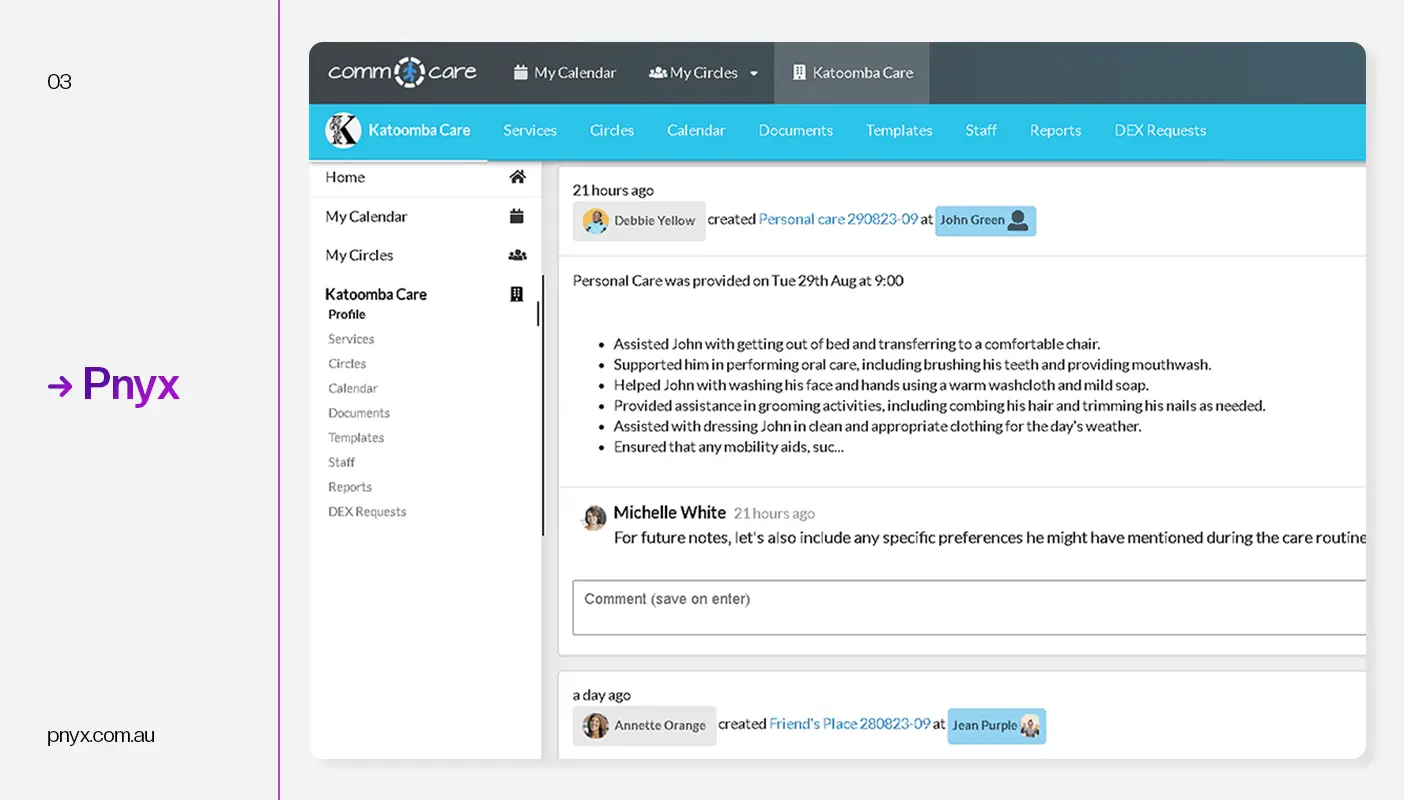Click the building icon on Katoomba Care tab

[x=799, y=72]
